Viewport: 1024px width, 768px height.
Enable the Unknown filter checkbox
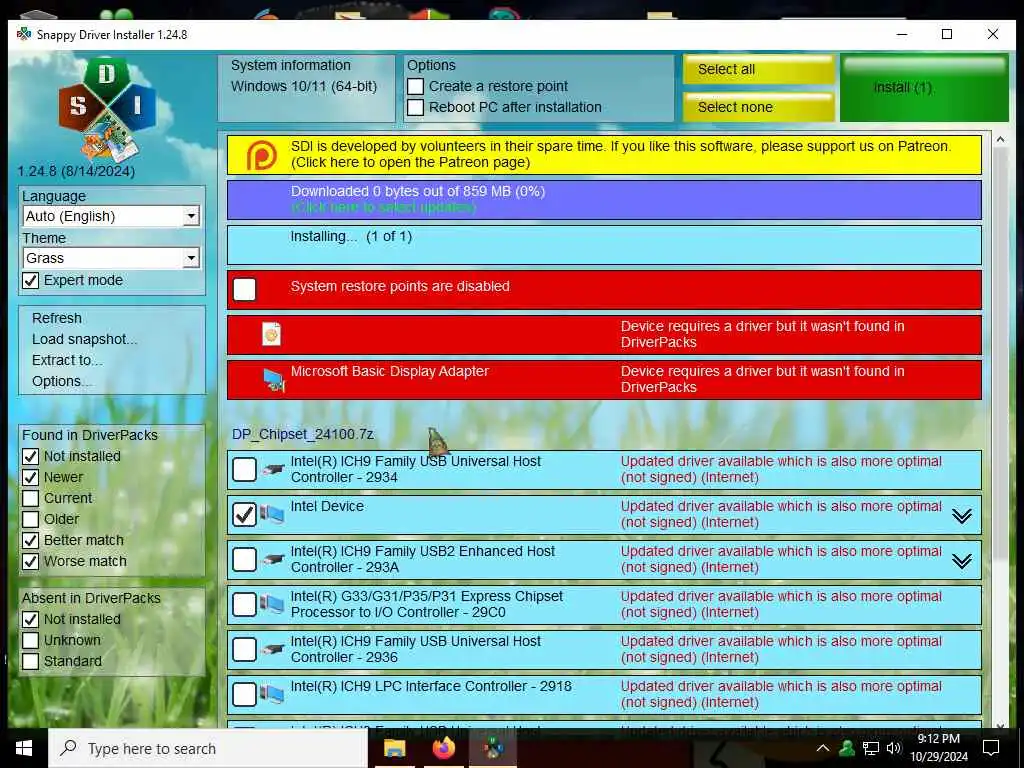pyautogui.click(x=31, y=640)
